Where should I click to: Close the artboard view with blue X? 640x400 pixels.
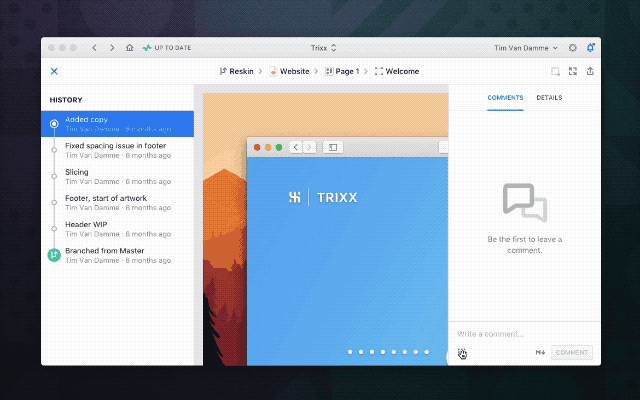pos(54,71)
